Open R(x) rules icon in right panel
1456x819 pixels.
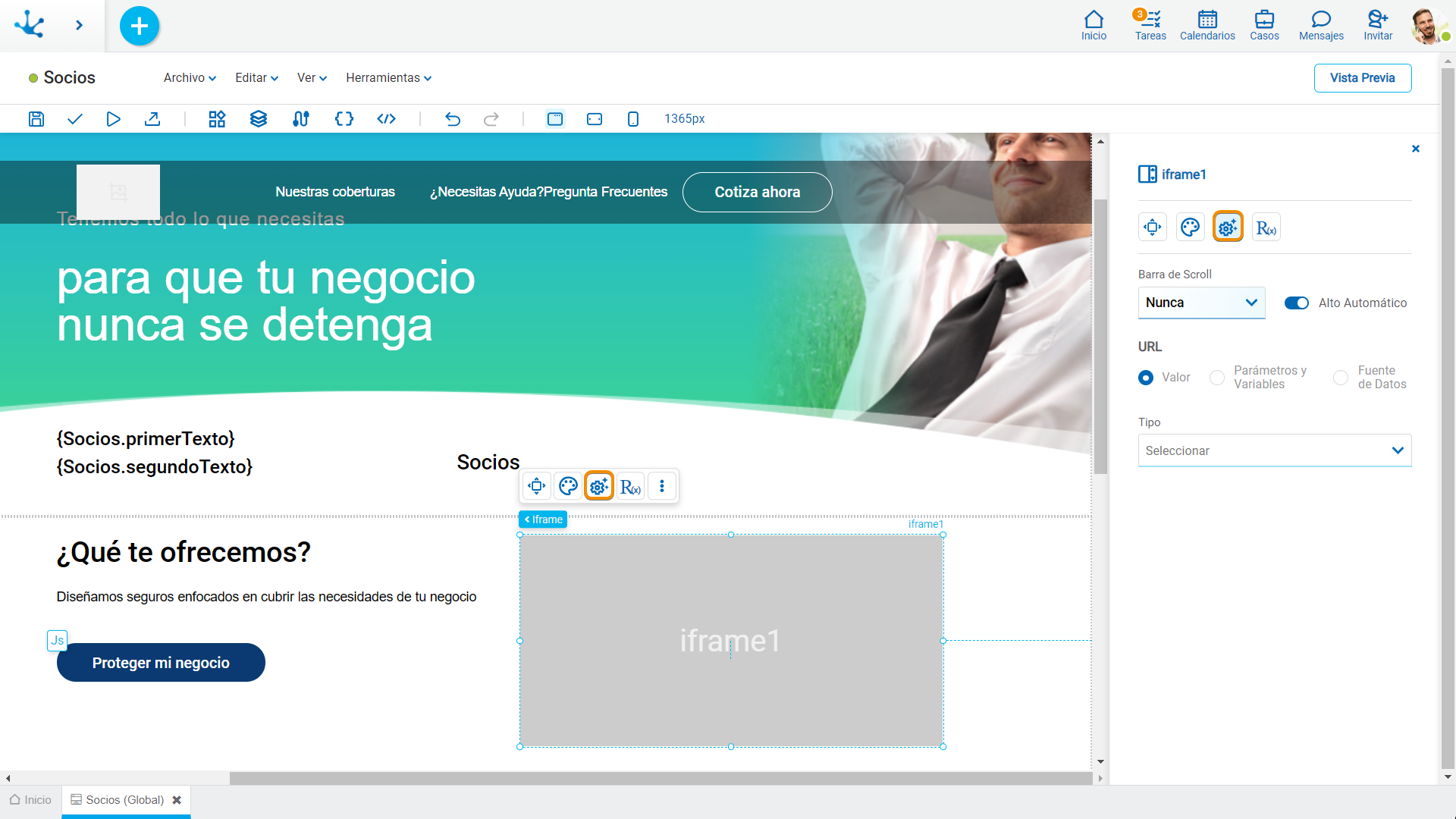coord(1266,227)
